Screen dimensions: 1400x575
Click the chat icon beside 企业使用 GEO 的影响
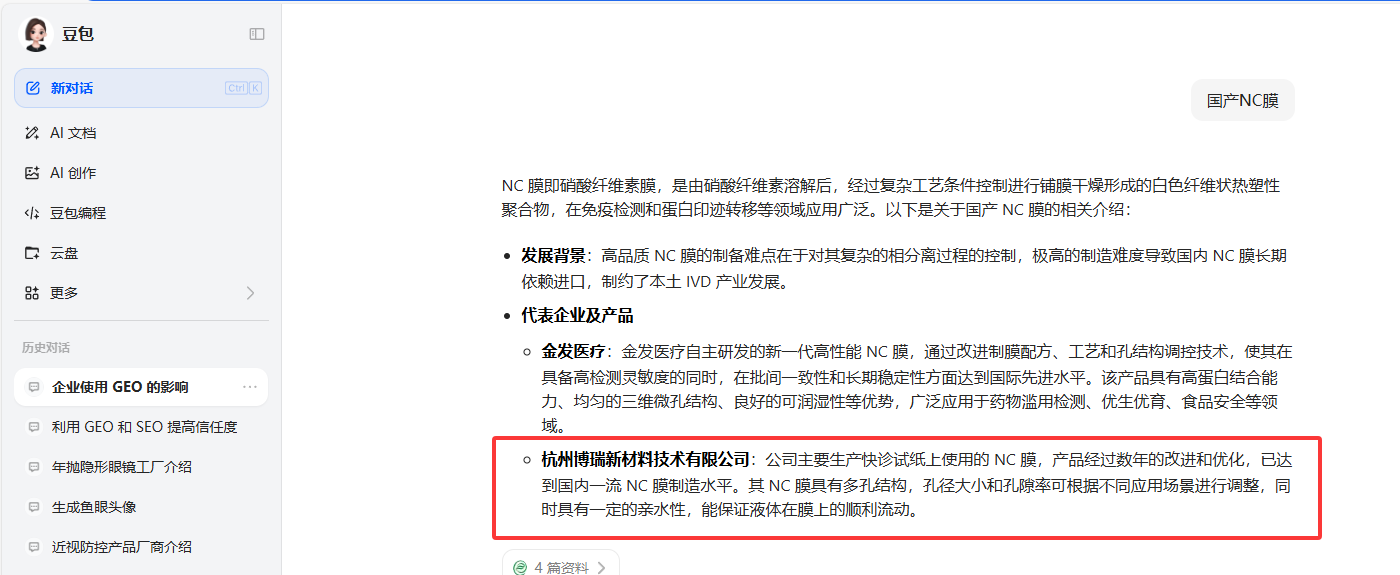[34, 387]
